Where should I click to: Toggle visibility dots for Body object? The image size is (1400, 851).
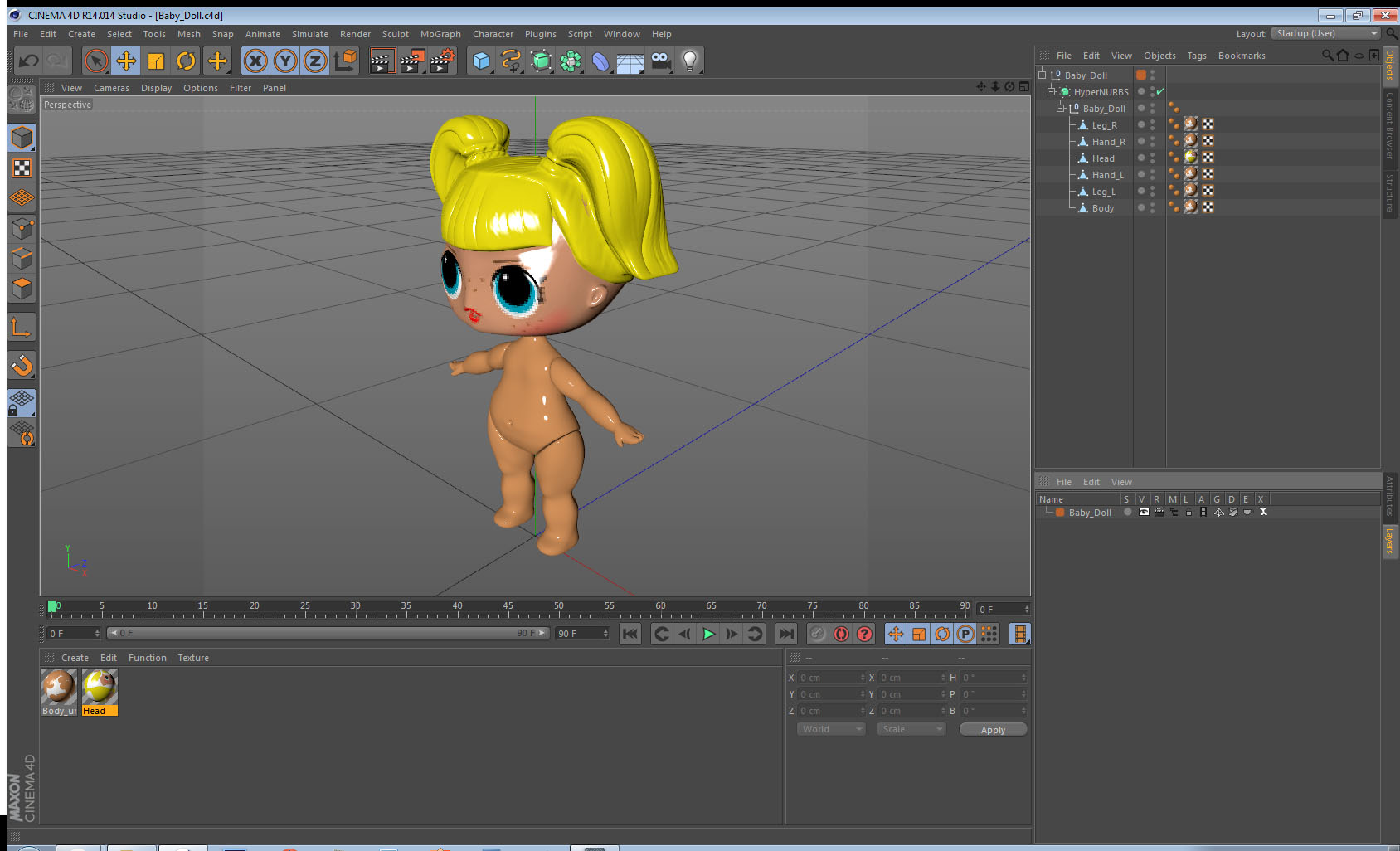click(1152, 207)
